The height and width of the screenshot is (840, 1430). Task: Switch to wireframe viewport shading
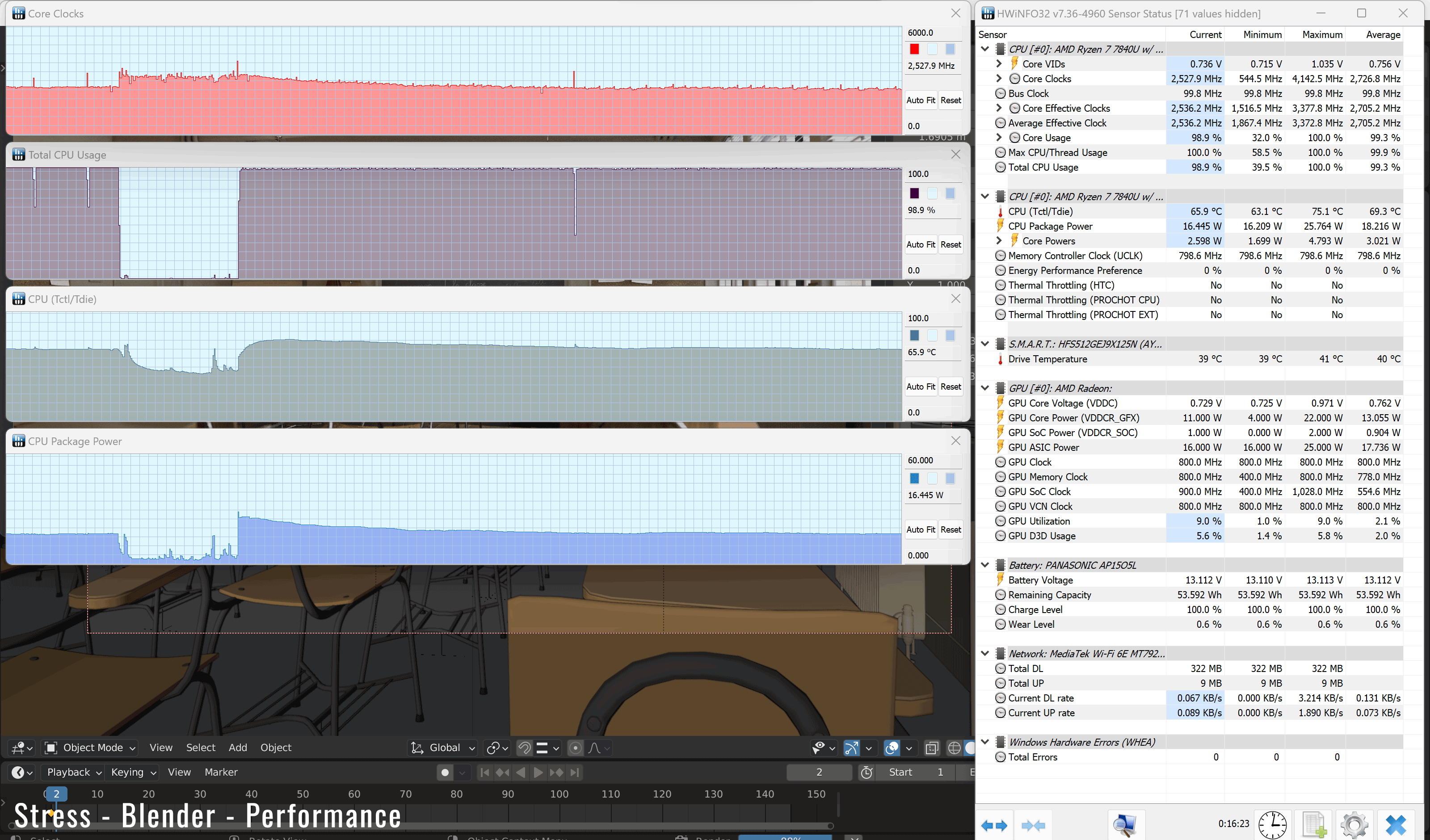[x=955, y=748]
